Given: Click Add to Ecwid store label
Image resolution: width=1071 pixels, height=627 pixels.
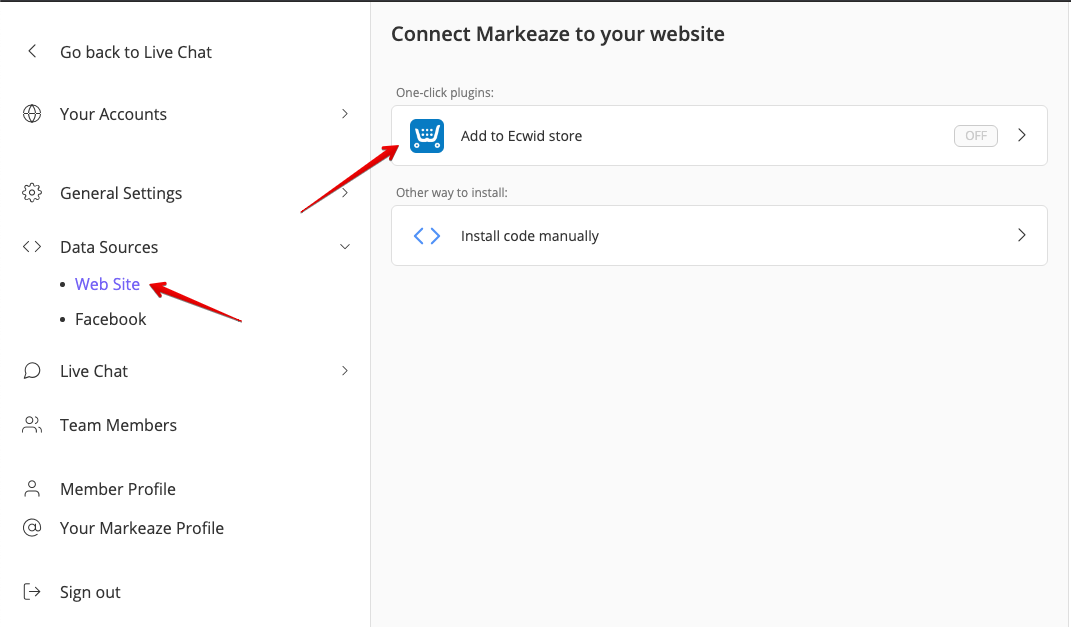Looking at the screenshot, I should click(521, 136).
